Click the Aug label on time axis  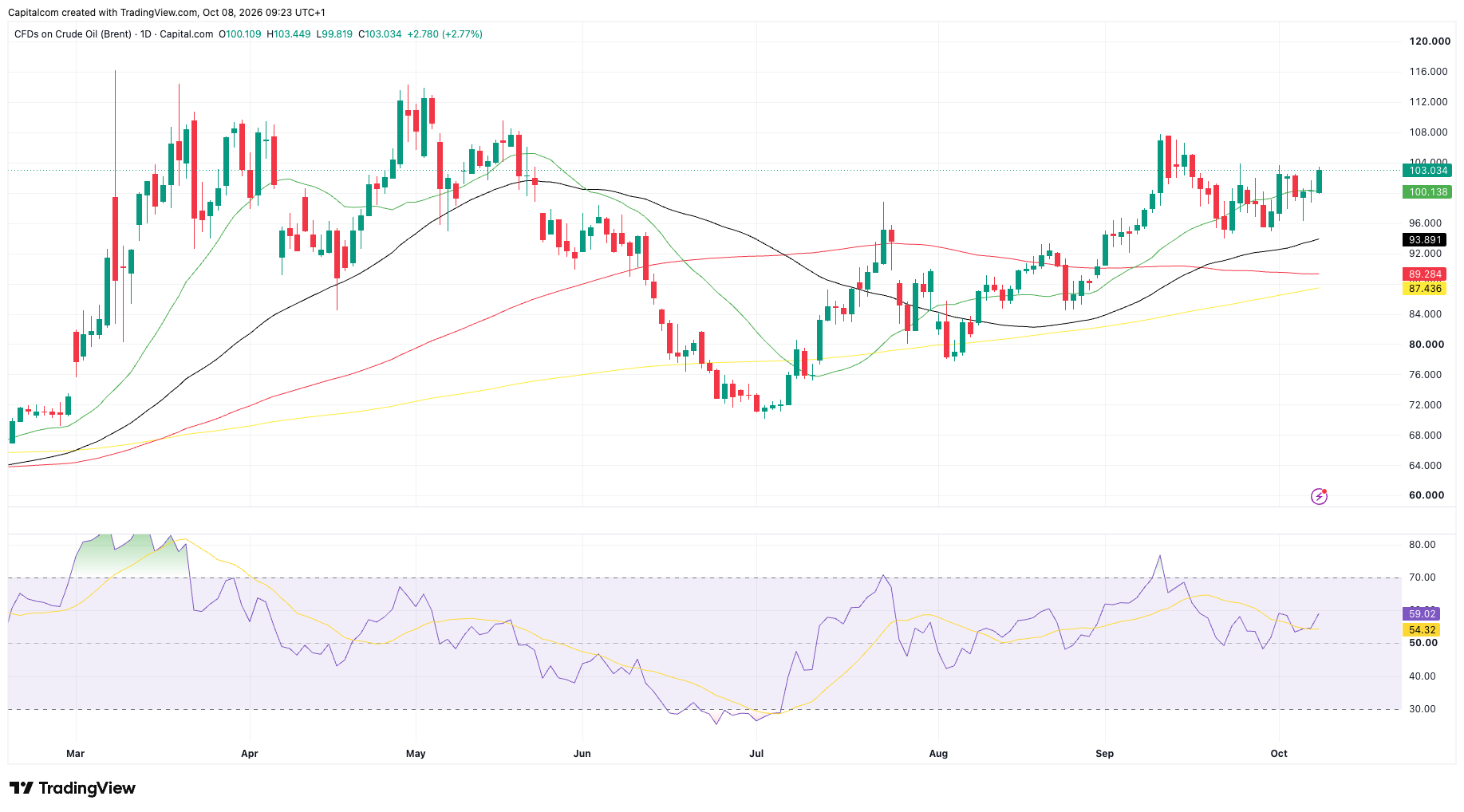tap(939, 754)
